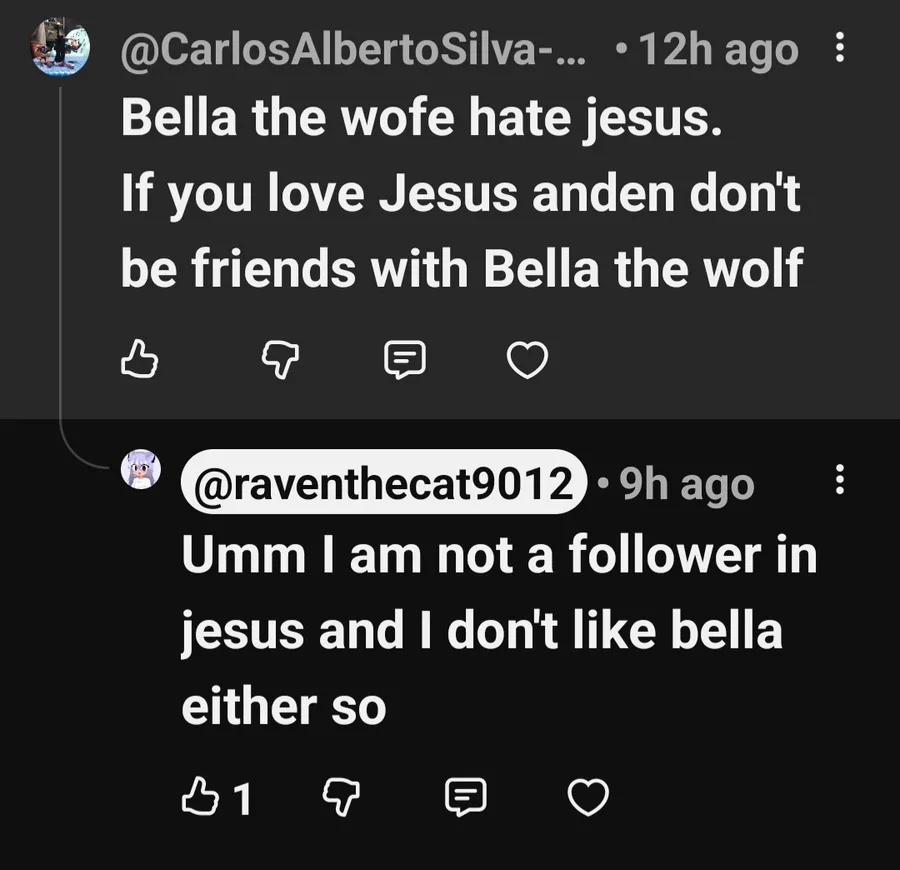Screen dimensions: 900x870
Task: Thumbs up raventhecat9012's reply
Action: point(196,797)
